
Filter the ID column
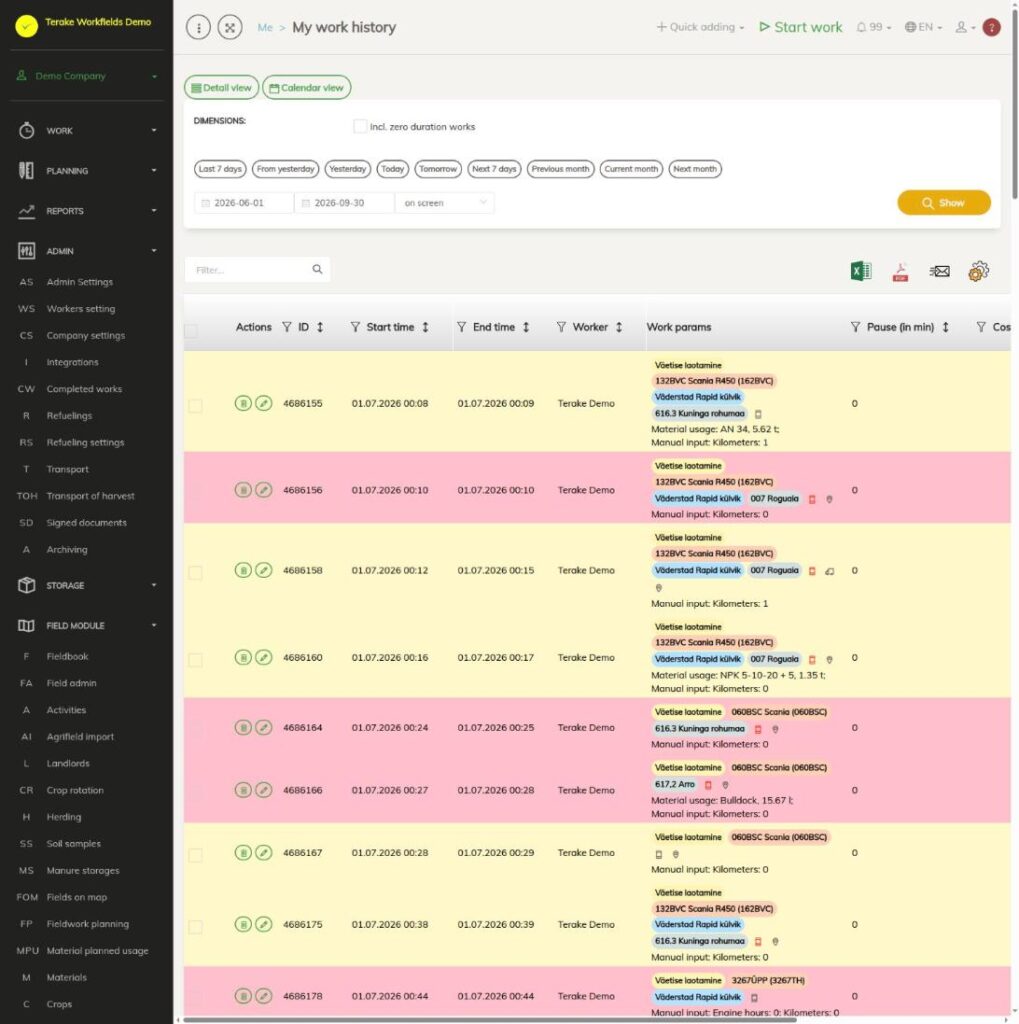tap(287, 327)
